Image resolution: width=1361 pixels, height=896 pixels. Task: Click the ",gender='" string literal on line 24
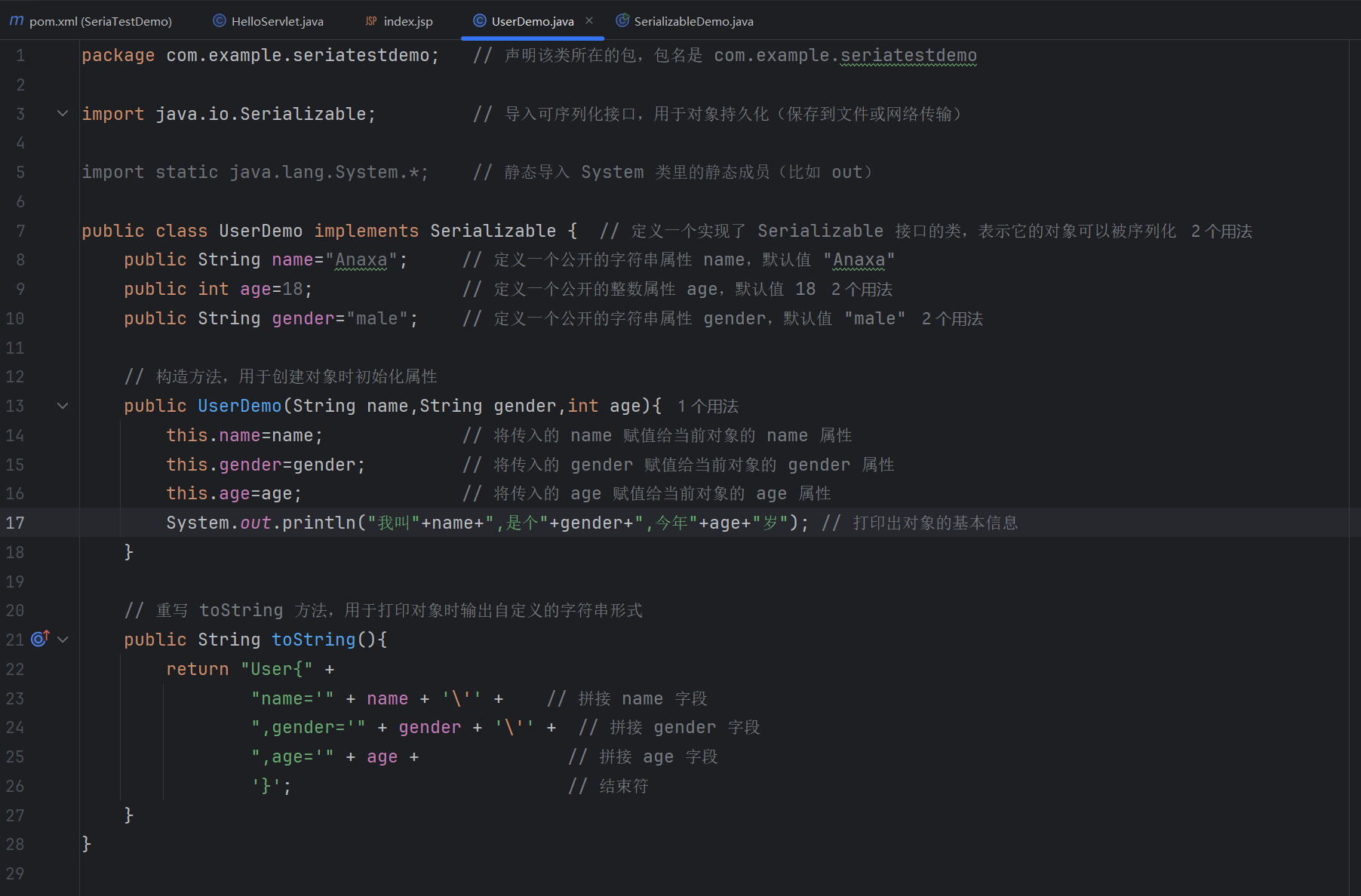coord(308,727)
